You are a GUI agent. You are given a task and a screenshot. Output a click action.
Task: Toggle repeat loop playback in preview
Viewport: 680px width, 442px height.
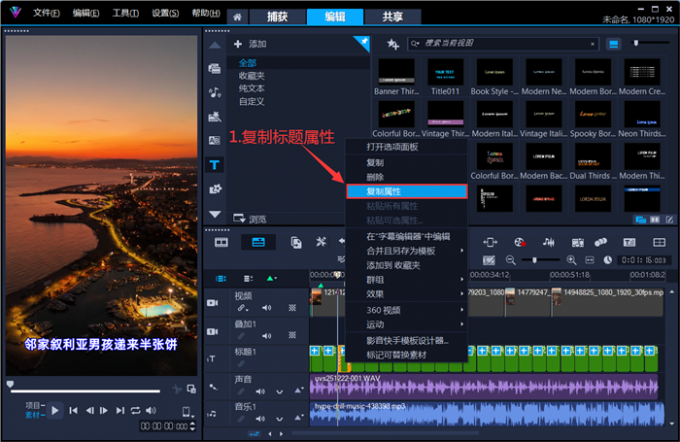coord(135,410)
